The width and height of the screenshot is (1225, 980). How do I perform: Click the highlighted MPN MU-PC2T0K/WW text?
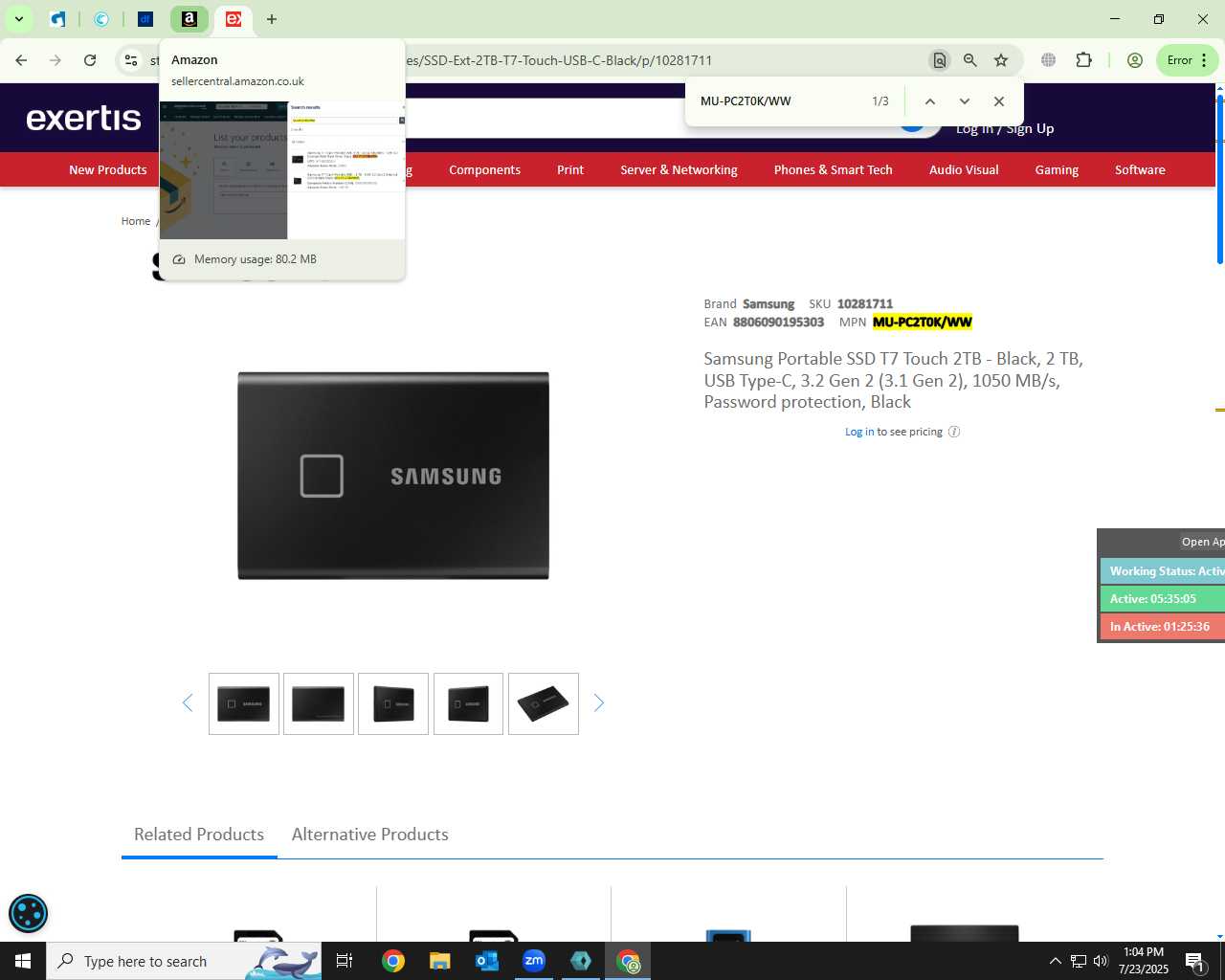click(x=923, y=323)
